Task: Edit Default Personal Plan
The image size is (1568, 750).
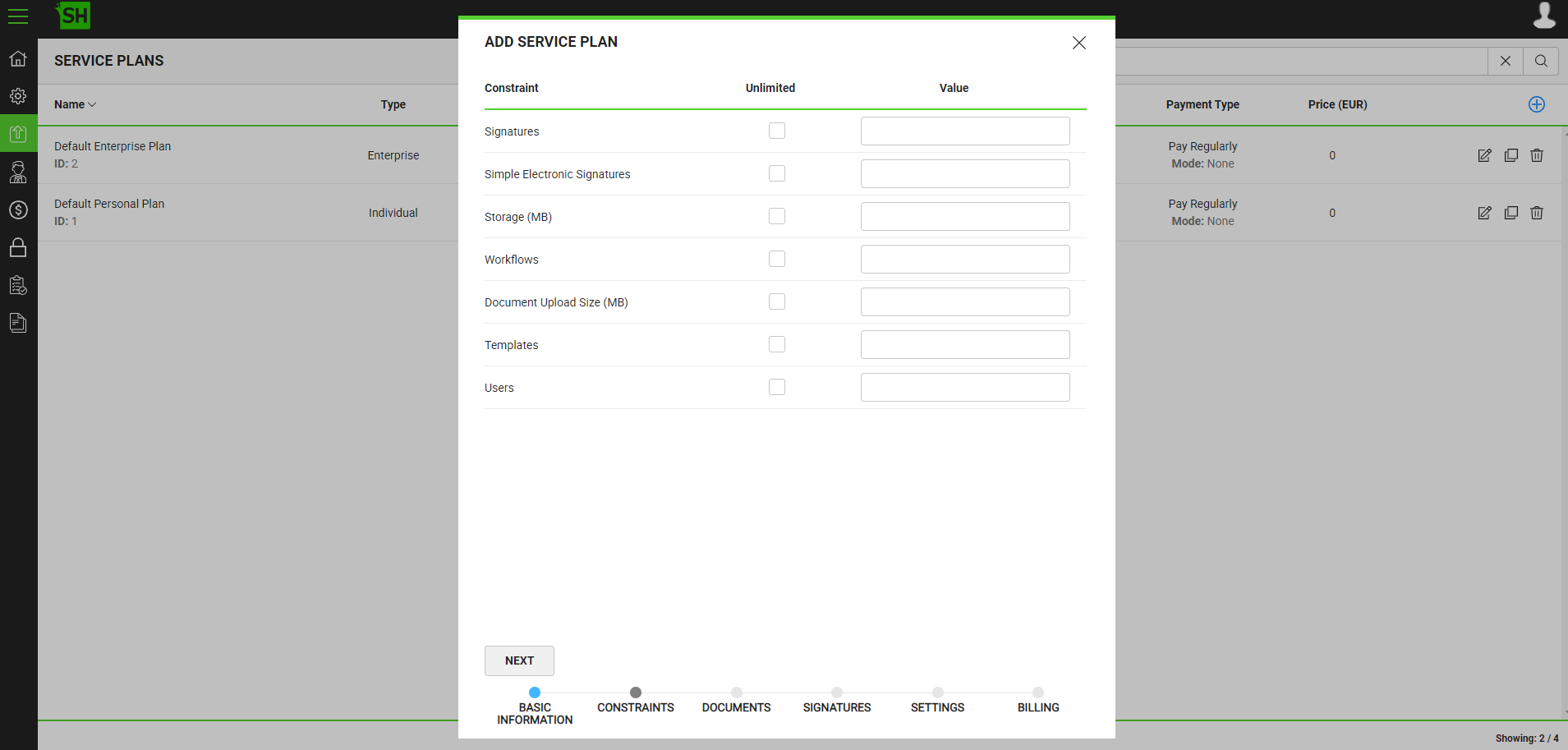Action: point(1484,213)
